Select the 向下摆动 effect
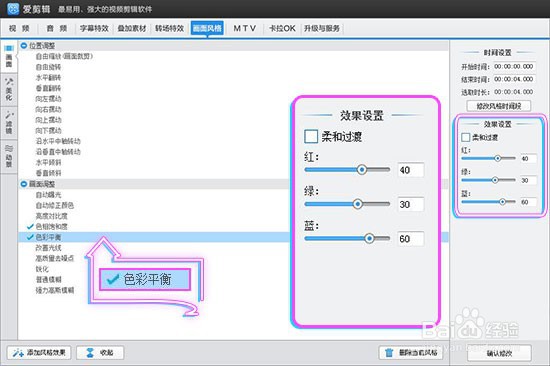 (48, 131)
